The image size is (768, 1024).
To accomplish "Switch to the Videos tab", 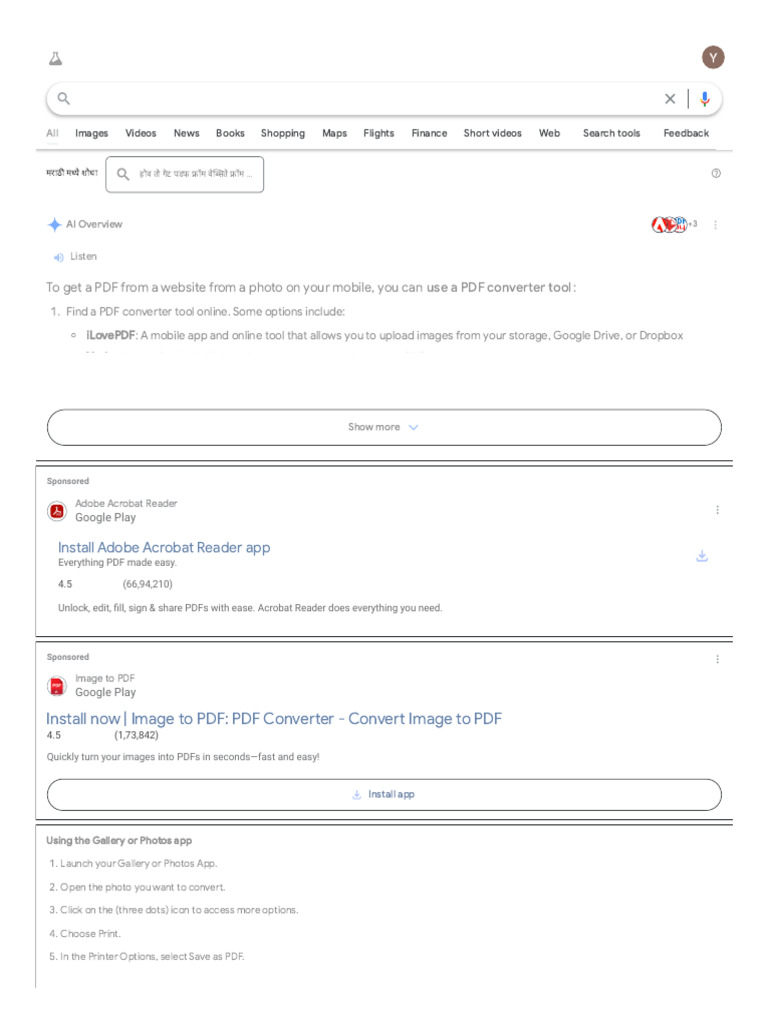I will pyautogui.click(x=141, y=133).
